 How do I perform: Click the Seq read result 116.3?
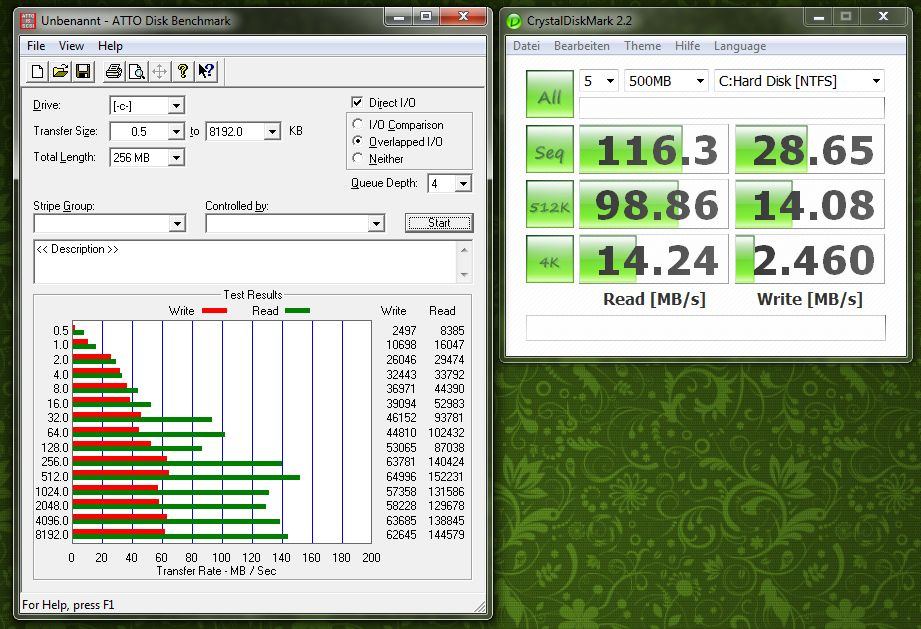click(654, 149)
